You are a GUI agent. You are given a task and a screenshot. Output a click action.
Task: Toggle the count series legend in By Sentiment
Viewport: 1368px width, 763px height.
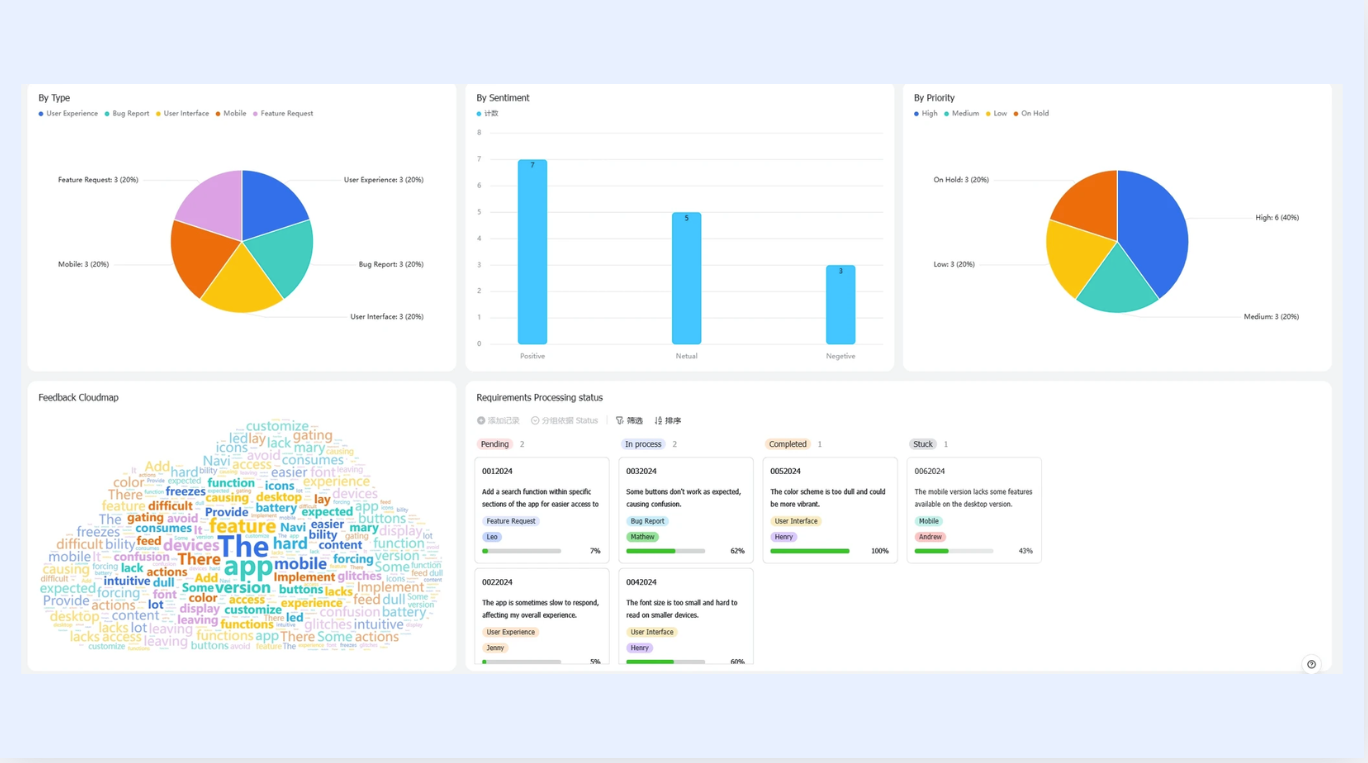488,114
